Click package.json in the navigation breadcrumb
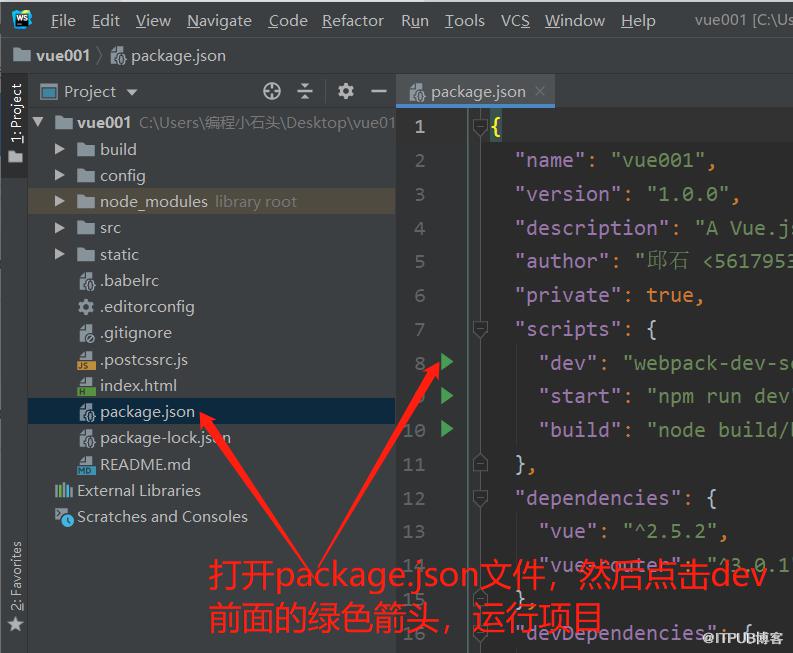 pyautogui.click(x=168, y=56)
